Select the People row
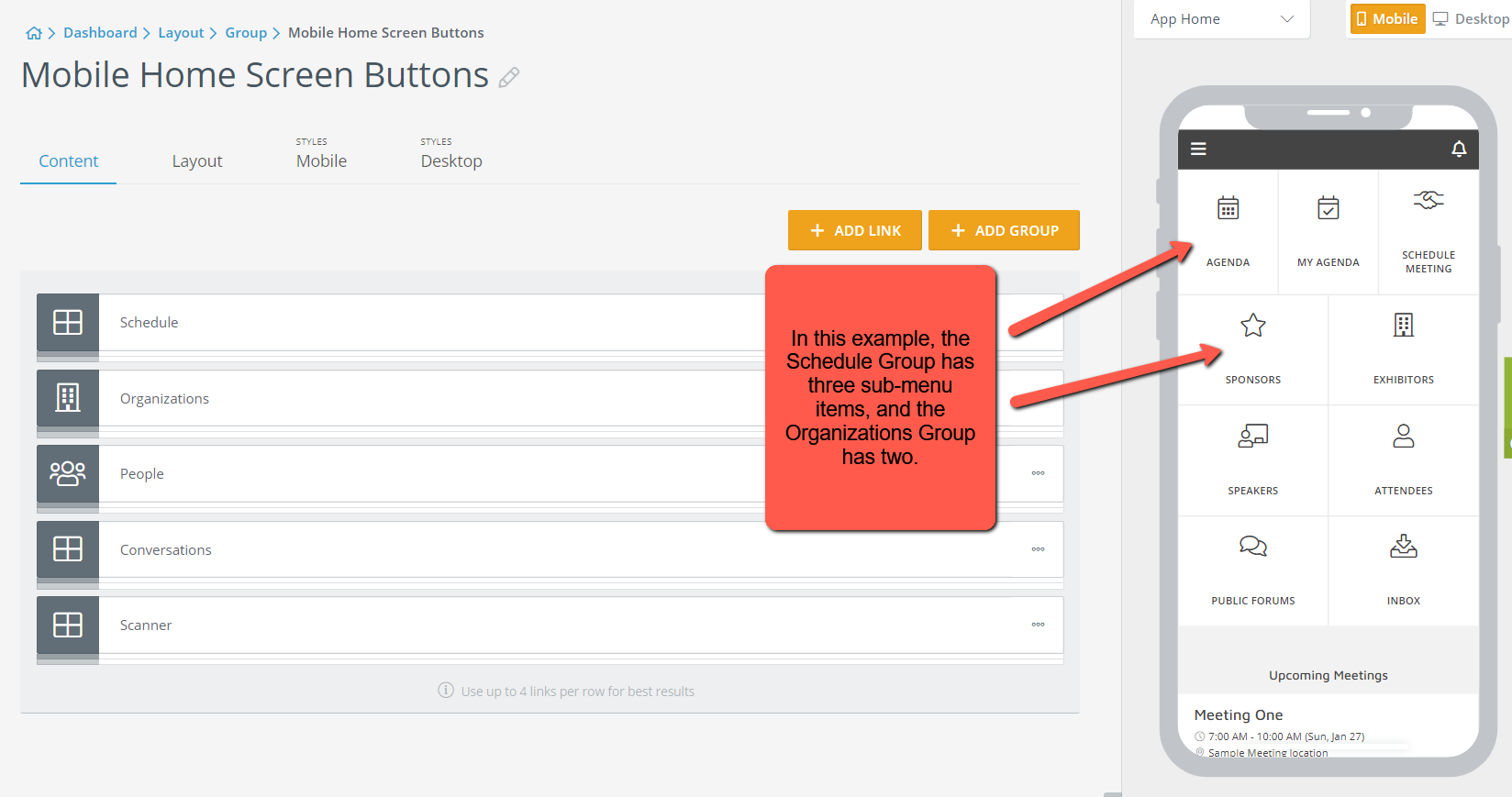The image size is (1512, 797). click(x=550, y=473)
